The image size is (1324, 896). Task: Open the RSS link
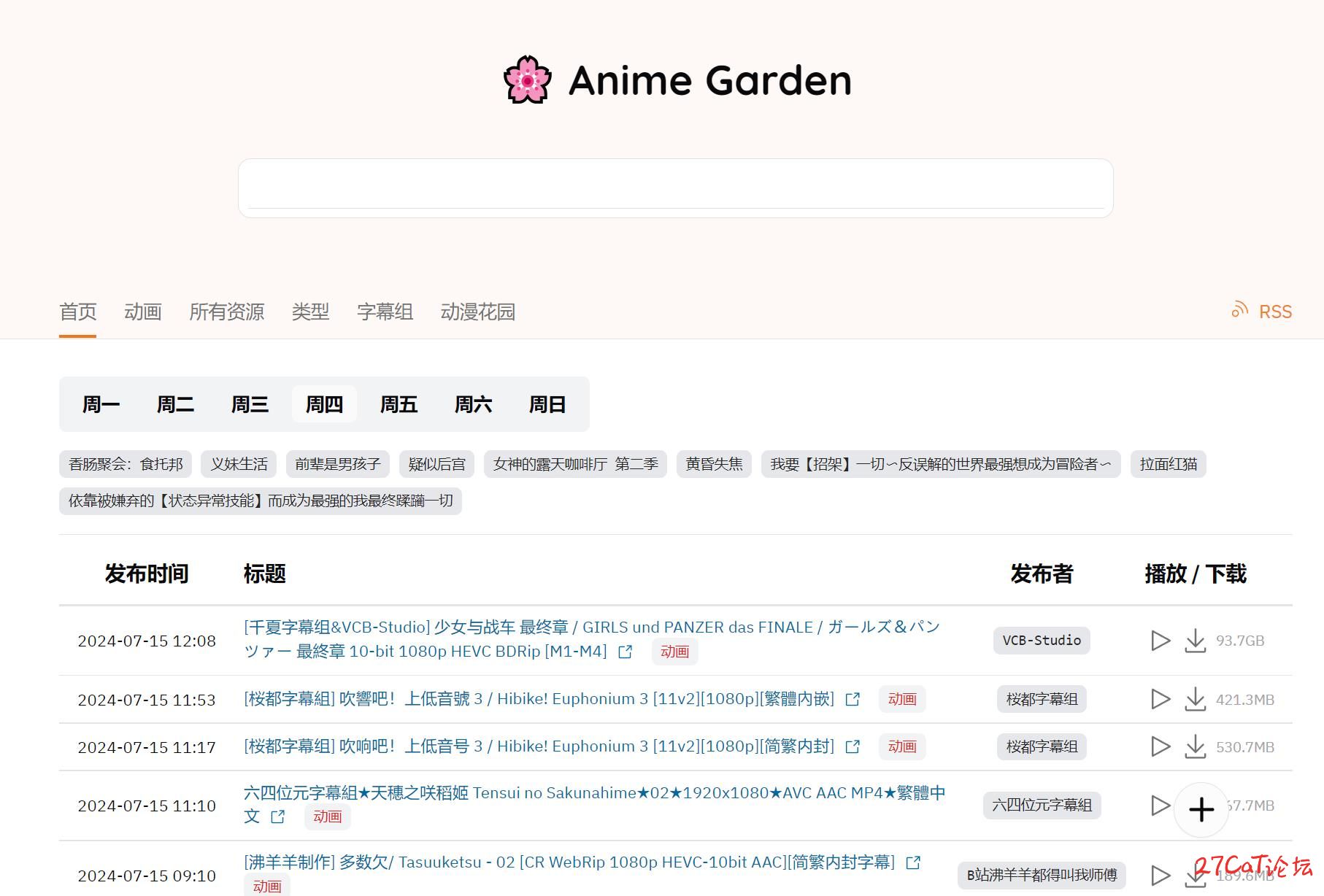(1275, 312)
